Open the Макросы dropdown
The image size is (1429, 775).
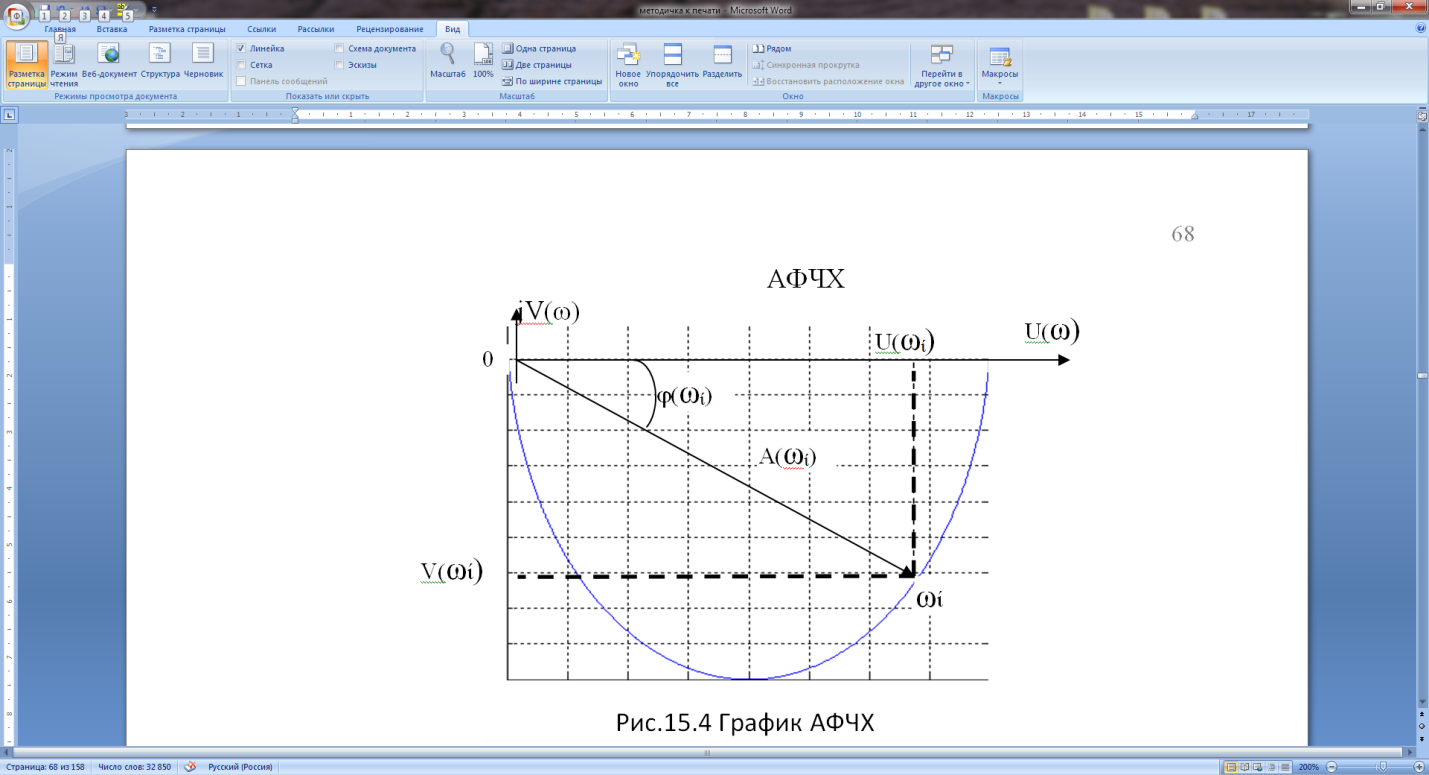tap(999, 66)
